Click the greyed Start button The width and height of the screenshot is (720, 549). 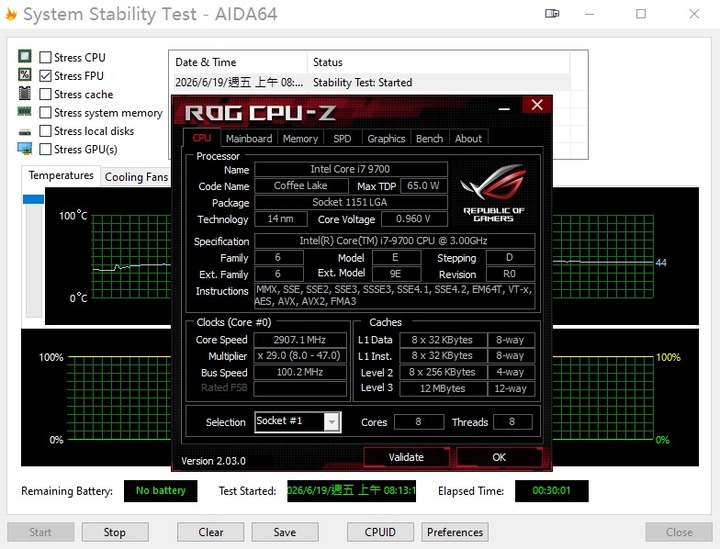(40, 532)
